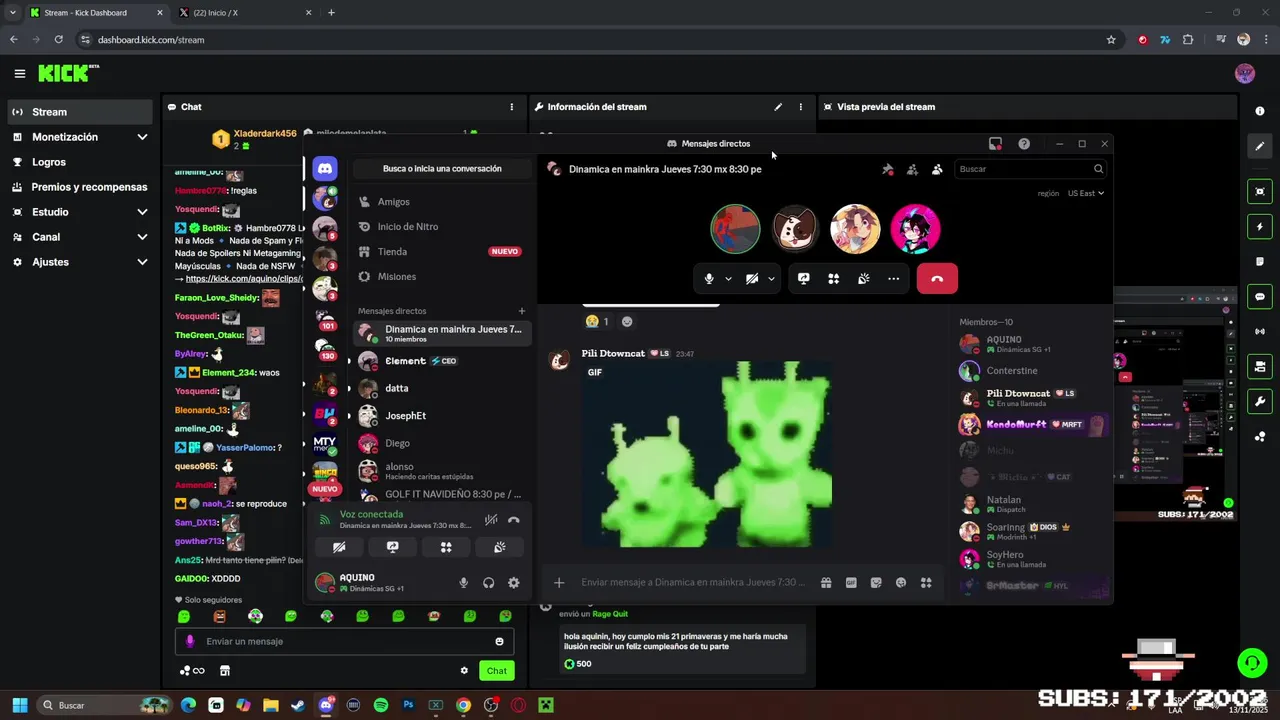Turn on camera in Discord call controls
The height and width of the screenshot is (720, 1280).
click(x=752, y=279)
